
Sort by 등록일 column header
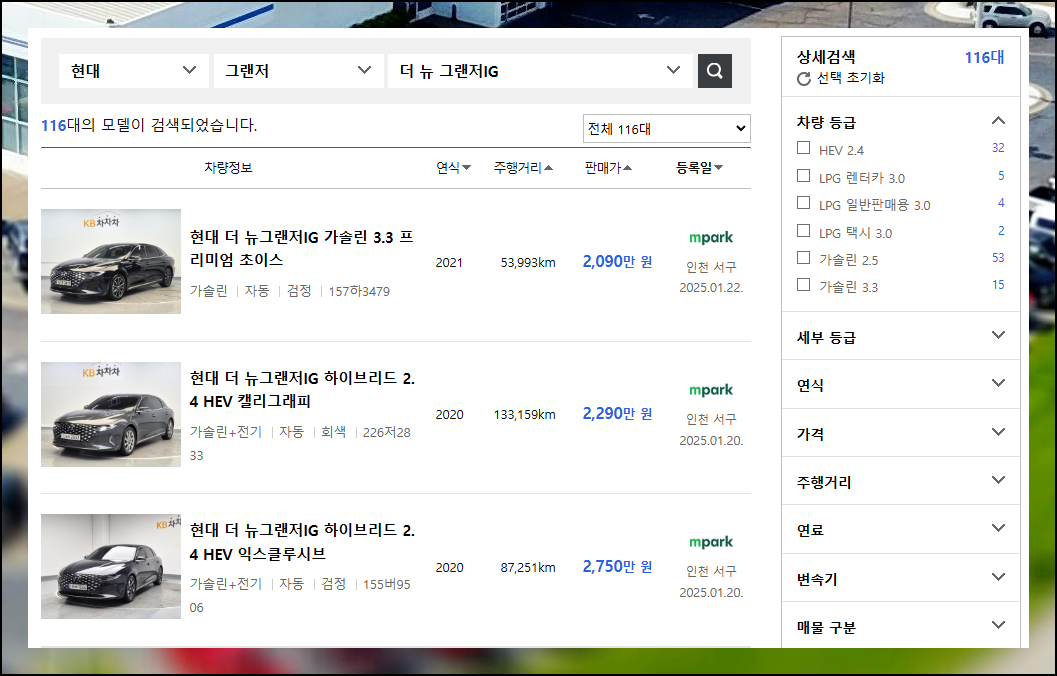pyautogui.click(x=699, y=168)
